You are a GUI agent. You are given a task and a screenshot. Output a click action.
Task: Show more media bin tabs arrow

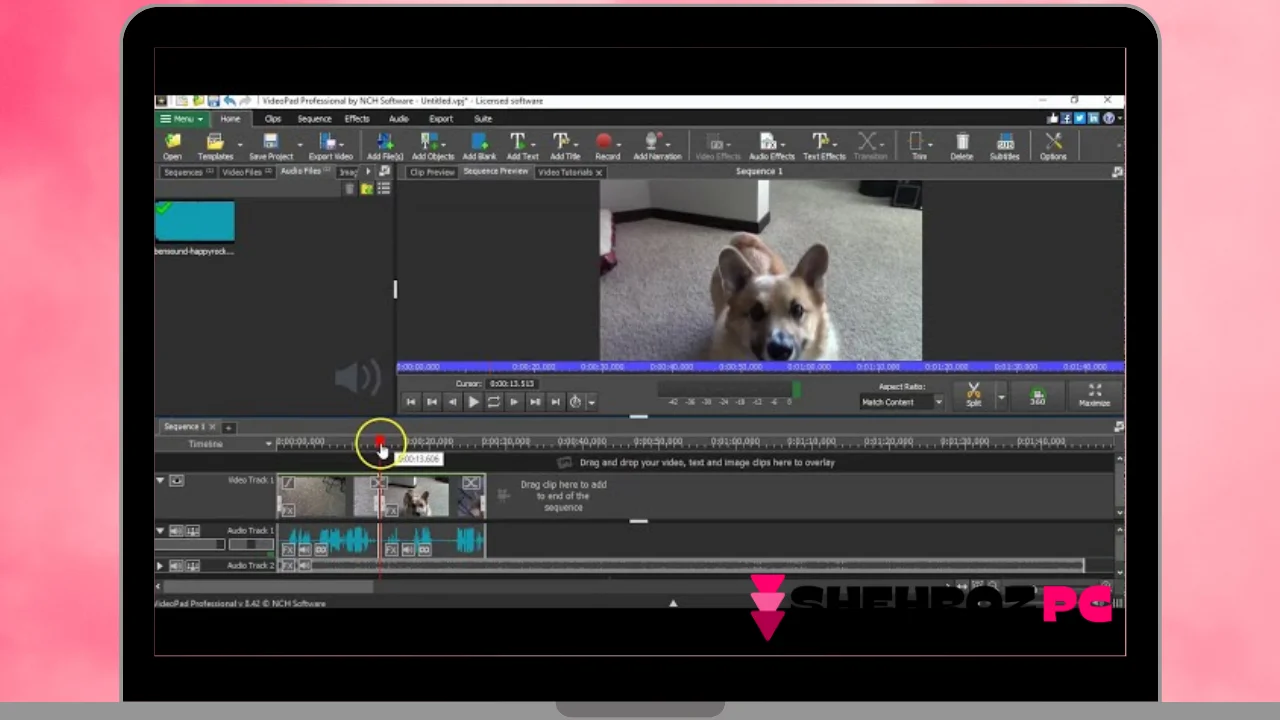tap(367, 172)
